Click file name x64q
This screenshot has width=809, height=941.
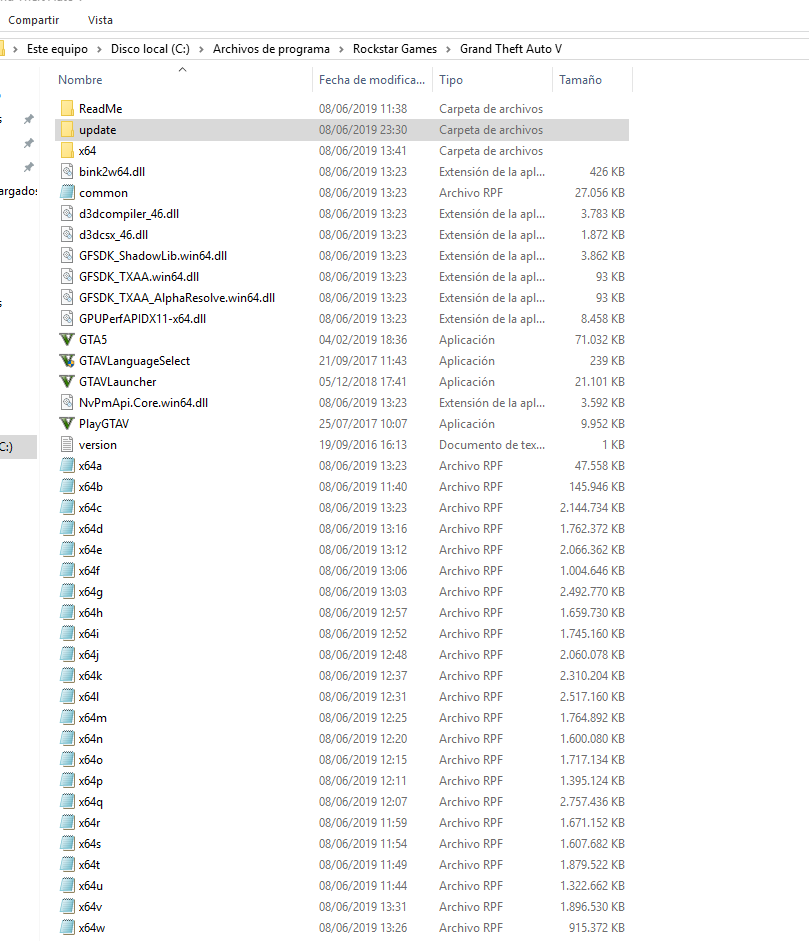click(x=91, y=802)
